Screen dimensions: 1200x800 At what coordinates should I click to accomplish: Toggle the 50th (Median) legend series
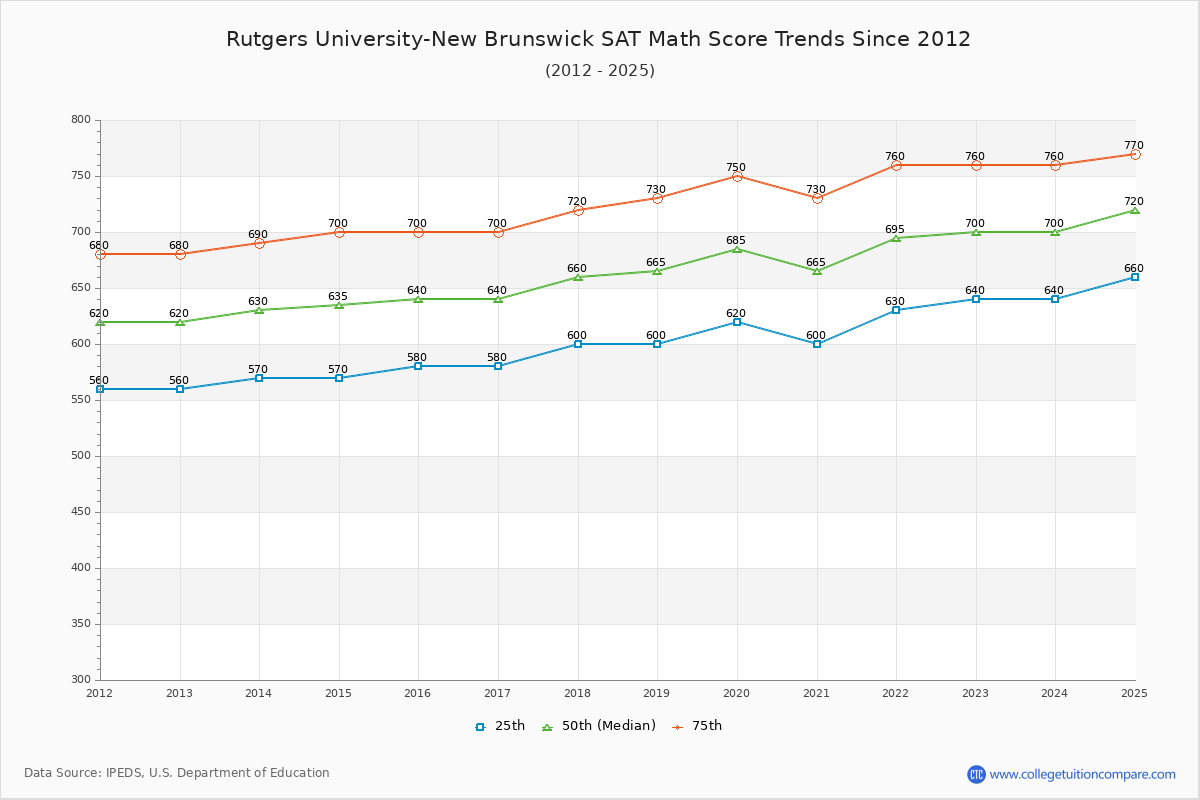click(x=598, y=726)
